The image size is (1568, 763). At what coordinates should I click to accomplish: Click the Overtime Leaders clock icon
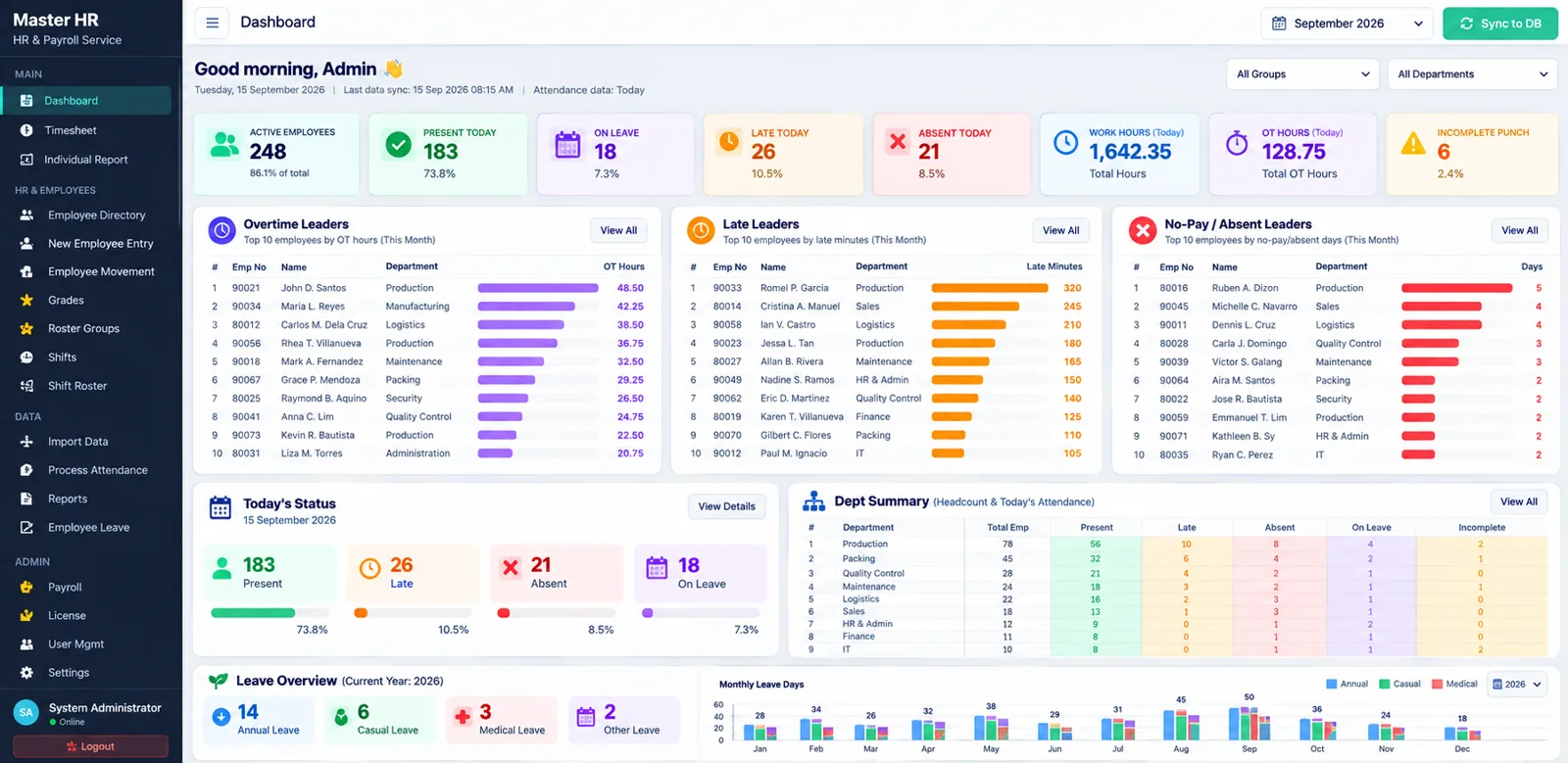coord(222,231)
